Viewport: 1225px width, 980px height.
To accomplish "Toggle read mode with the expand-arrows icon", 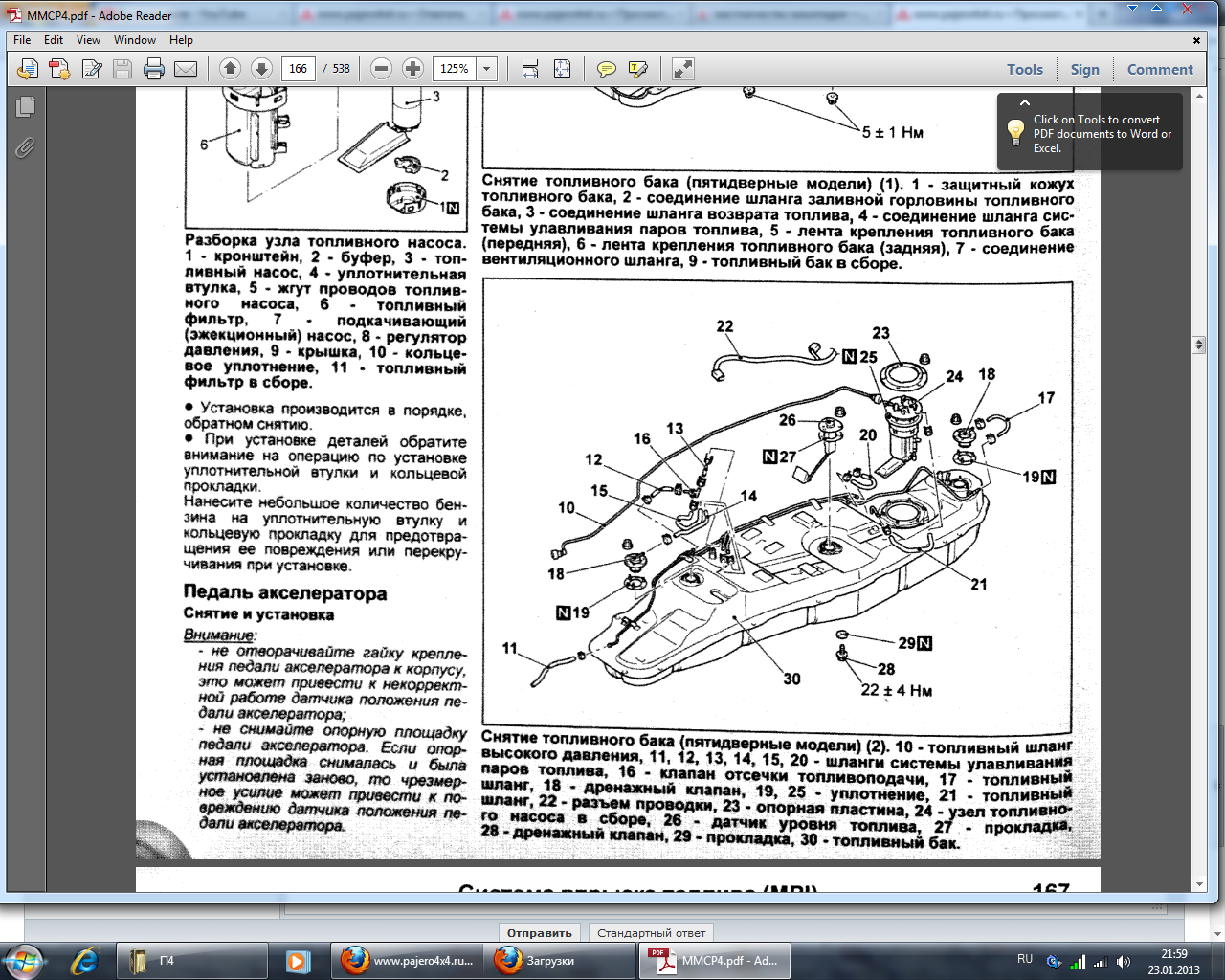I will [x=682, y=69].
